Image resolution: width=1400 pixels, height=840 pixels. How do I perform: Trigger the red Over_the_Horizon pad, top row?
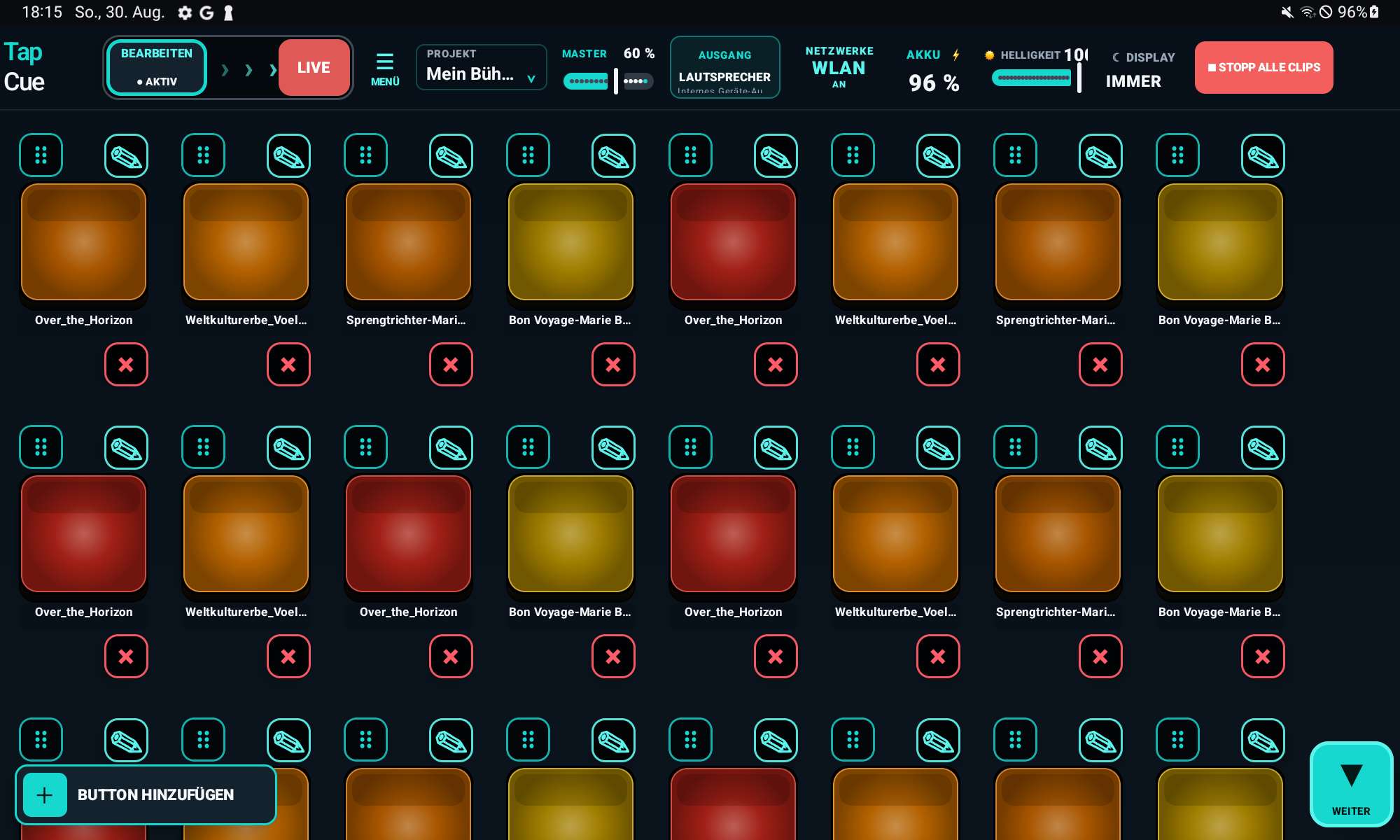(x=733, y=241)
